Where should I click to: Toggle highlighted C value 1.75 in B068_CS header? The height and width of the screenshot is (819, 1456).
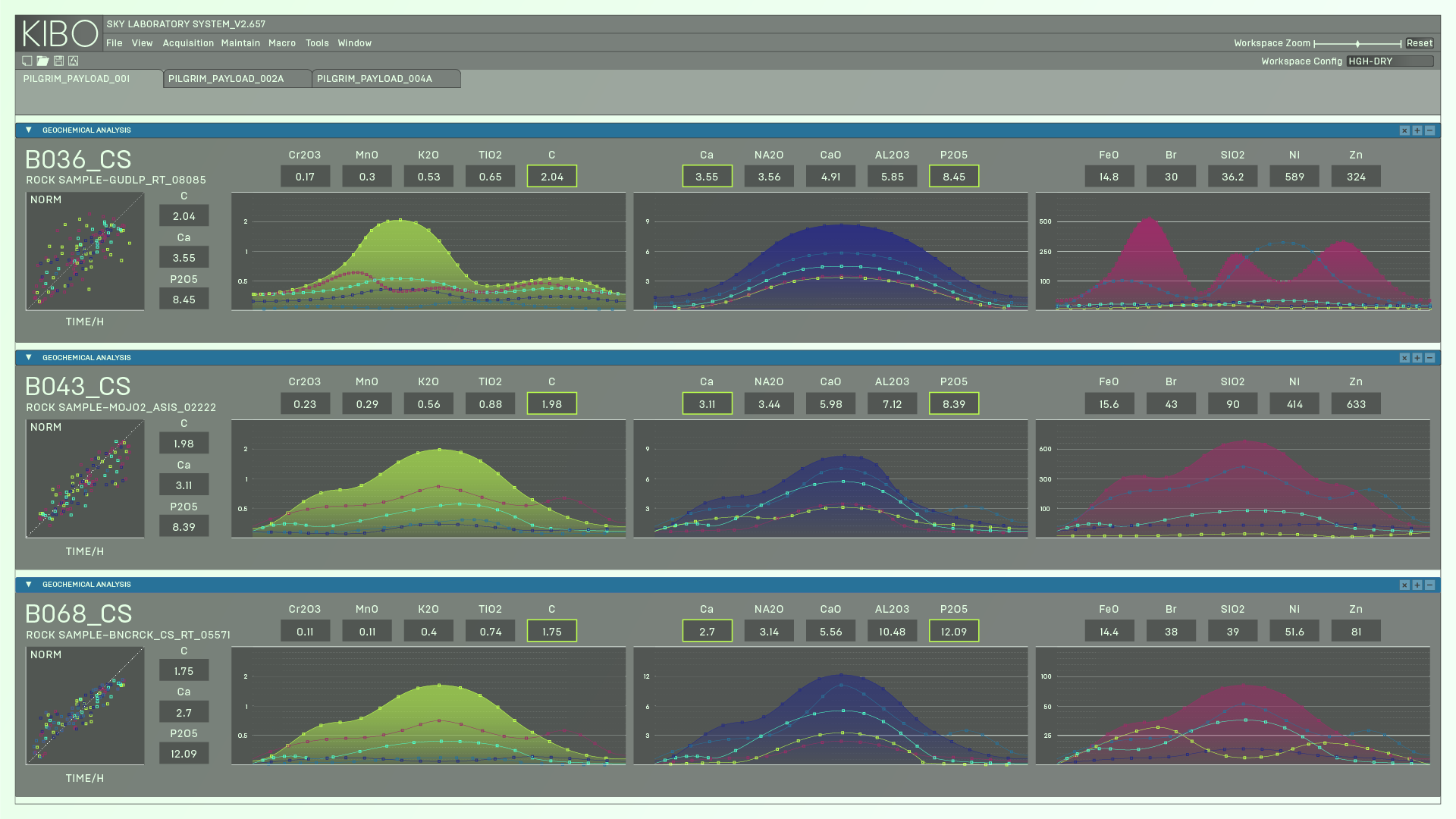552,631
